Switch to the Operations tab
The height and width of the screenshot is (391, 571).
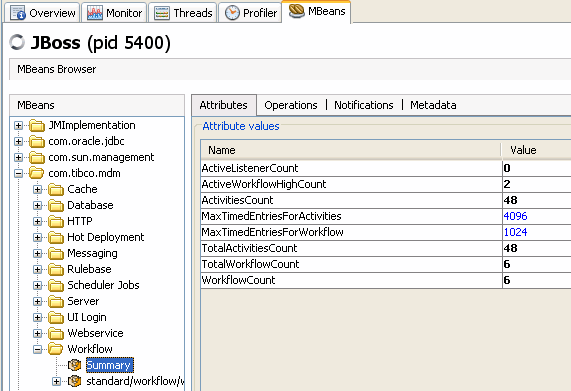[x=291, y=105]
